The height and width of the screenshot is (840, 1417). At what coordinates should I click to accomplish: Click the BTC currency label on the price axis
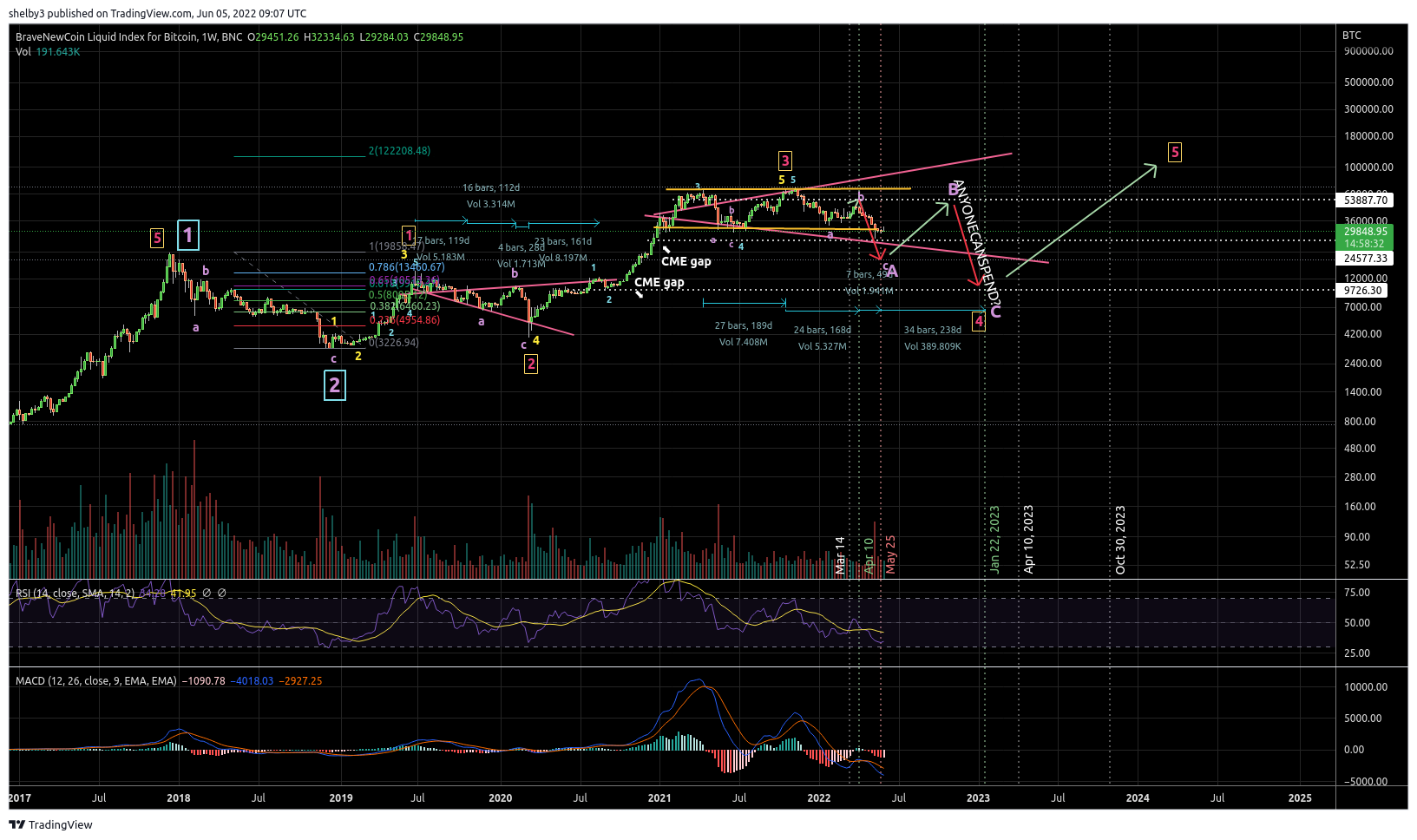click(1352, 36)
